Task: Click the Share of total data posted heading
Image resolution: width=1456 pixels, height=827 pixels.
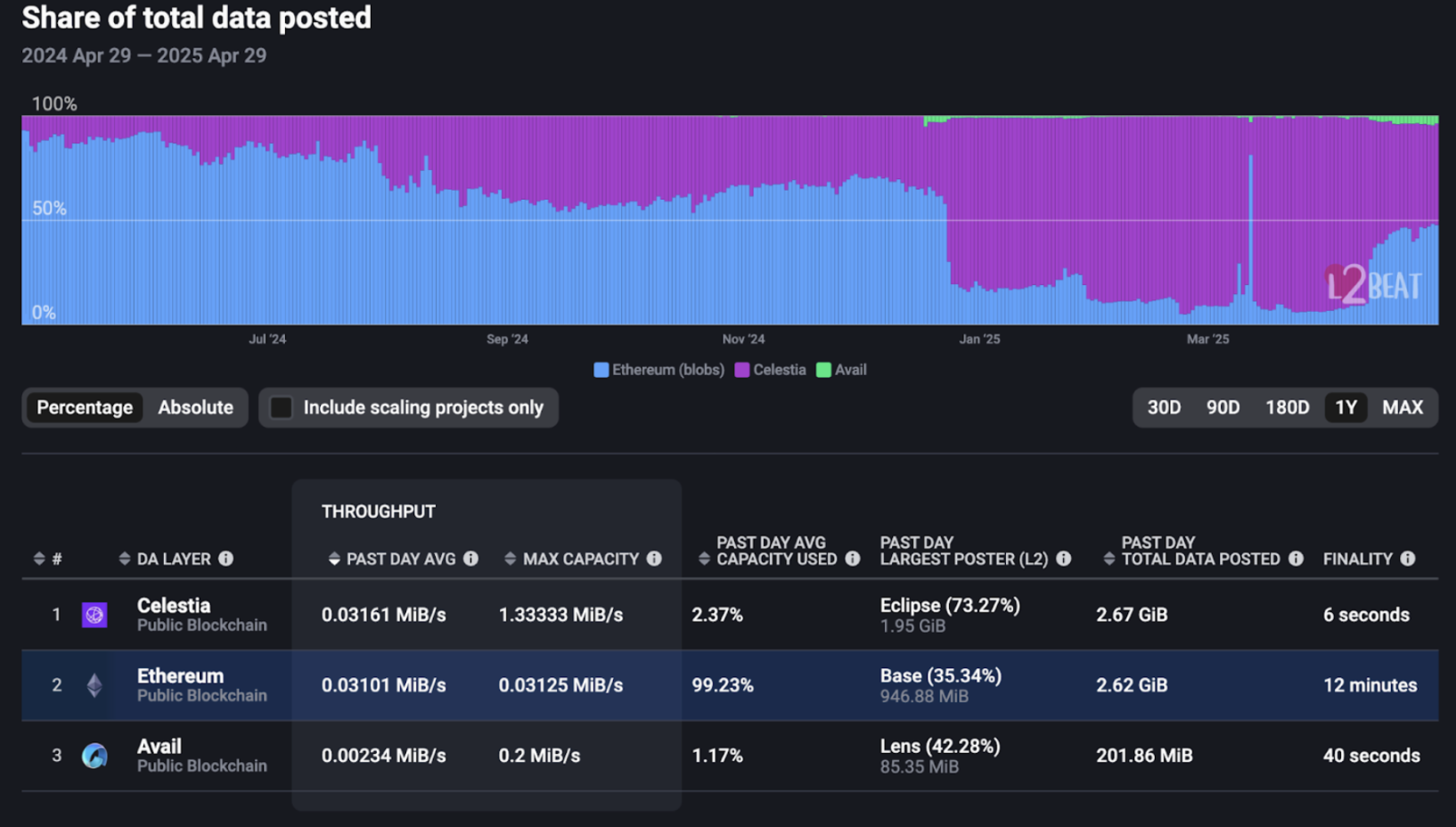Action: point(196,18)
